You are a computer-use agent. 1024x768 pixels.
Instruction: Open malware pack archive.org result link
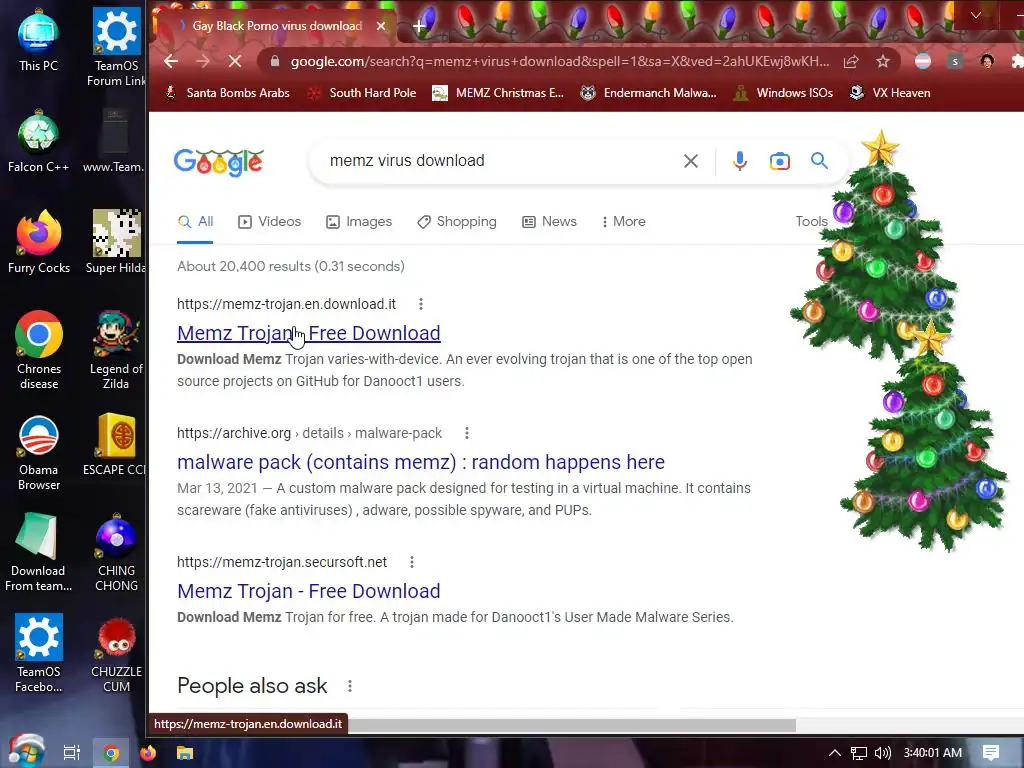tap(421, 462)
